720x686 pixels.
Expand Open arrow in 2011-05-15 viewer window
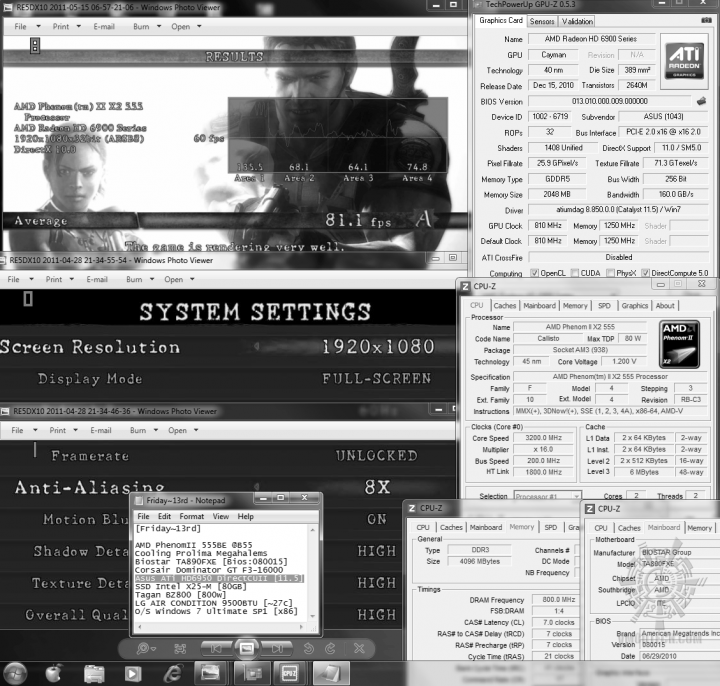tap(199, 26)
